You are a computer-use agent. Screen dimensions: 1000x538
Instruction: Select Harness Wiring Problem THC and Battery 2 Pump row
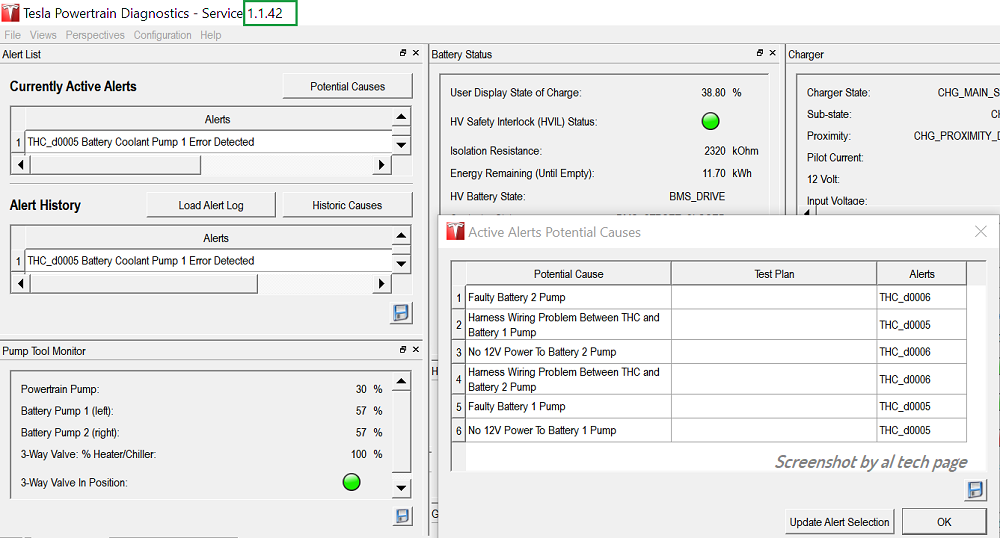point(709,379)
